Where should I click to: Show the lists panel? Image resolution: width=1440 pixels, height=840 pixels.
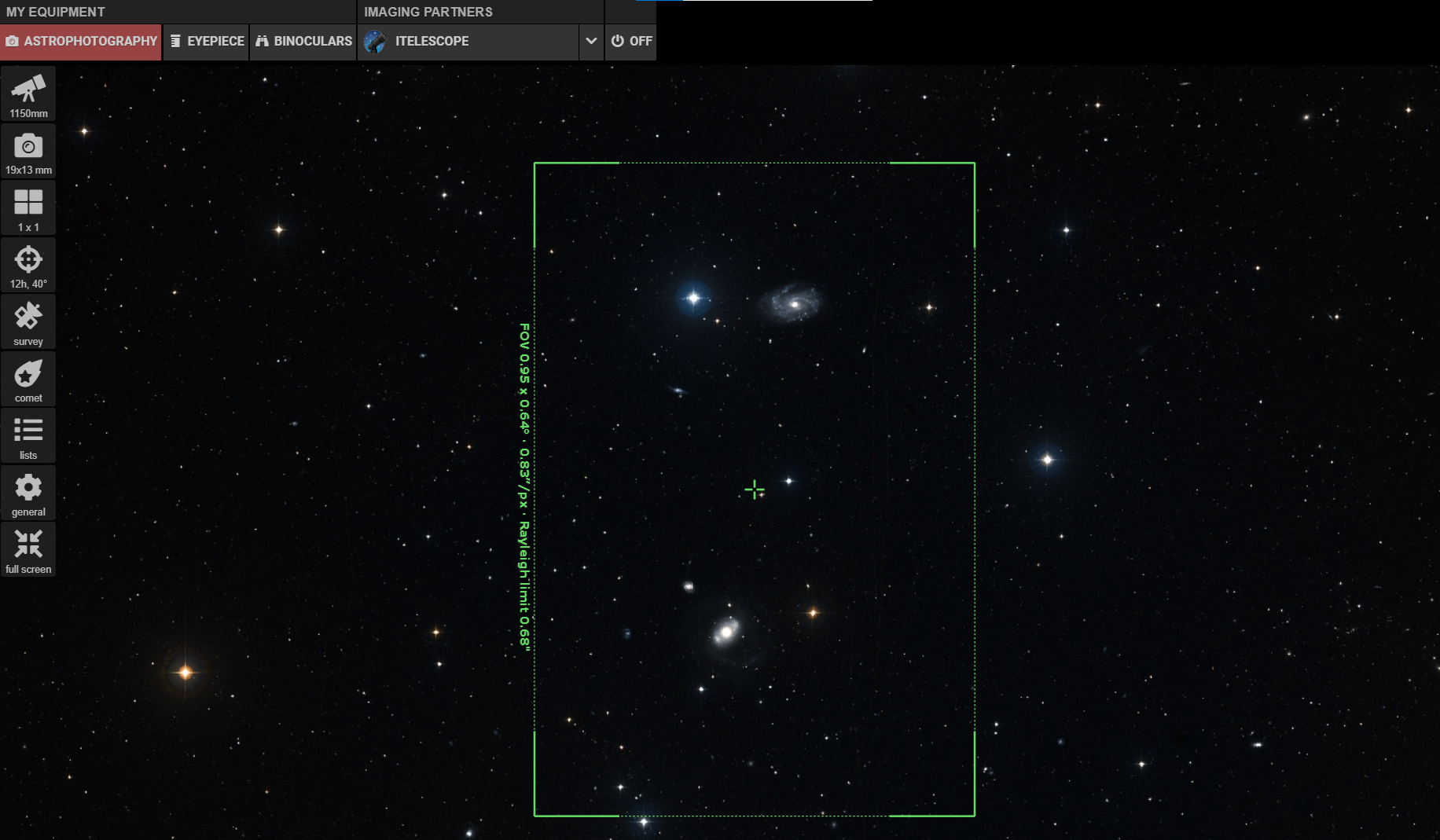[28, 436]
